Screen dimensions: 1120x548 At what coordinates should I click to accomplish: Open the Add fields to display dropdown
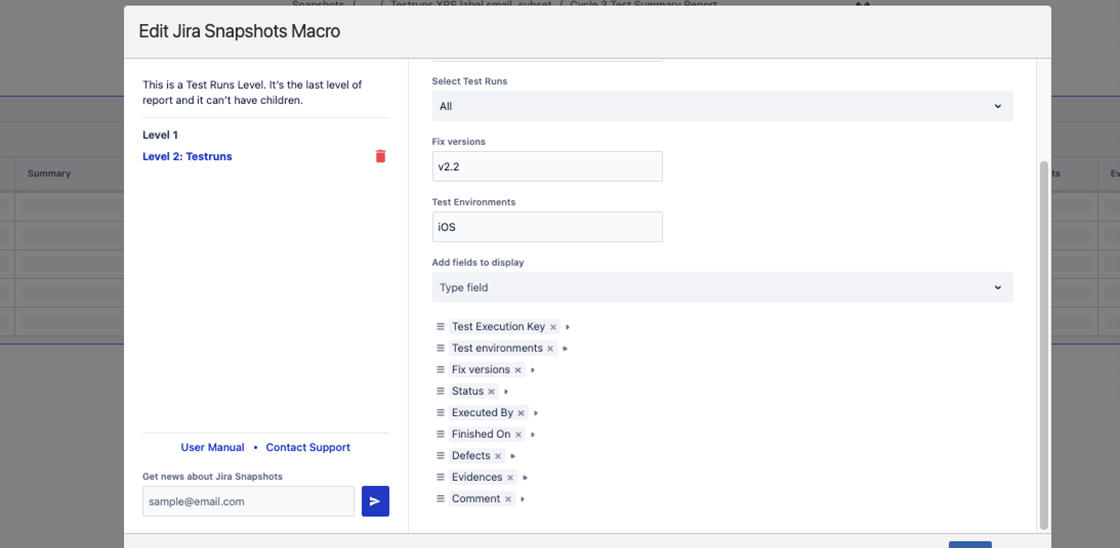(721, 287)
